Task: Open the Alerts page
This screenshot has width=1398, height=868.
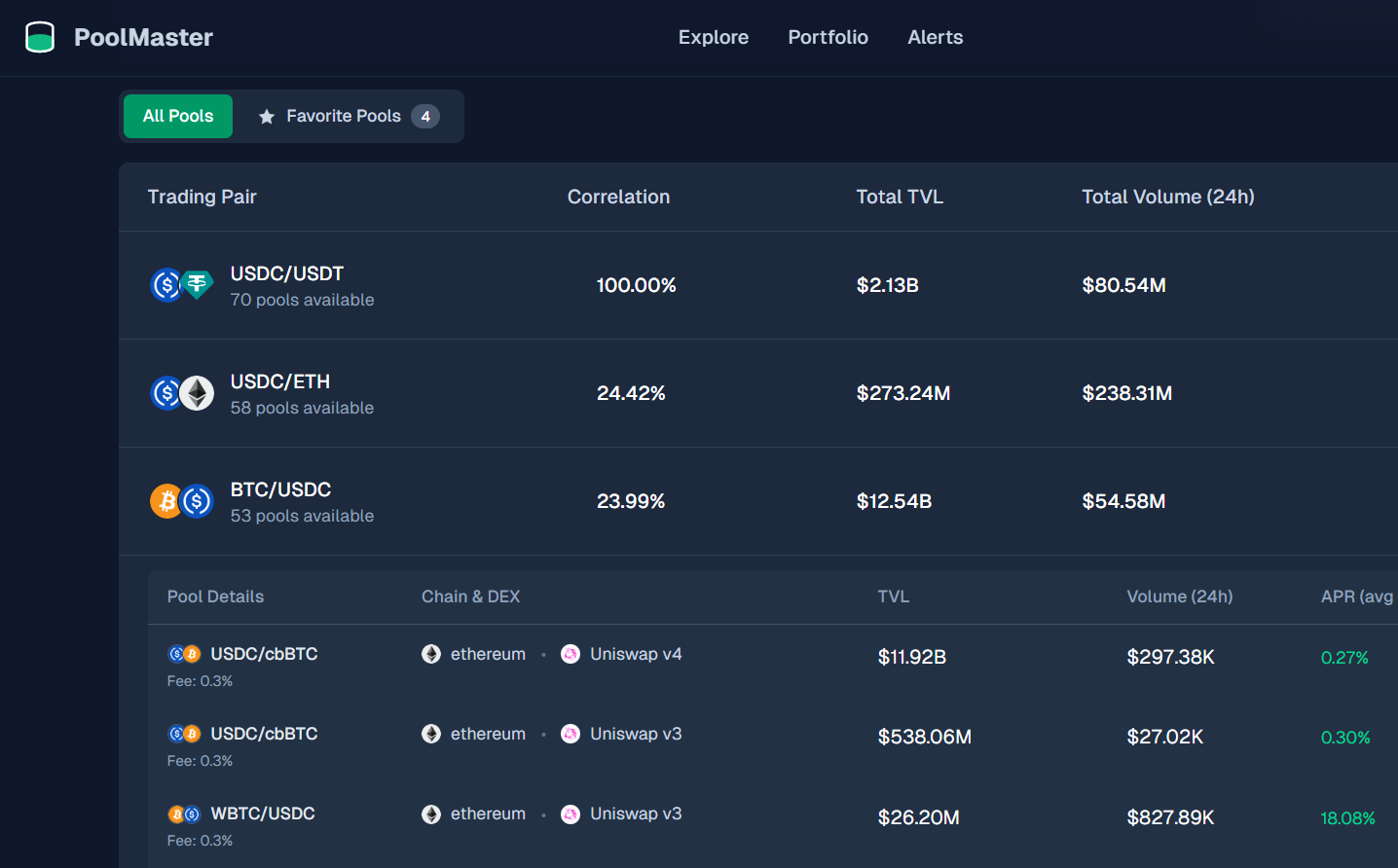Action: pos(935,37)
